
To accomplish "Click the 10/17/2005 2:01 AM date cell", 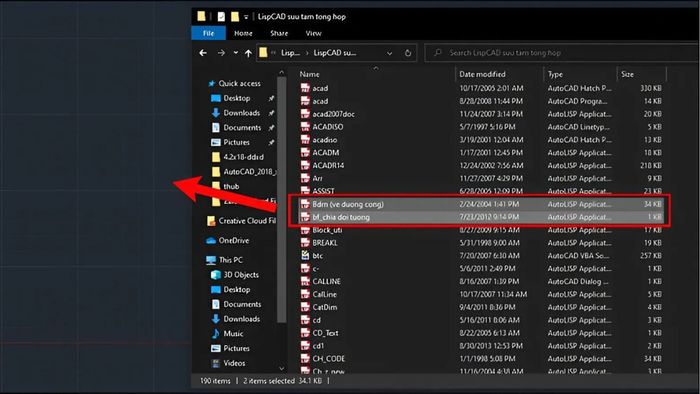I will 491,88.
